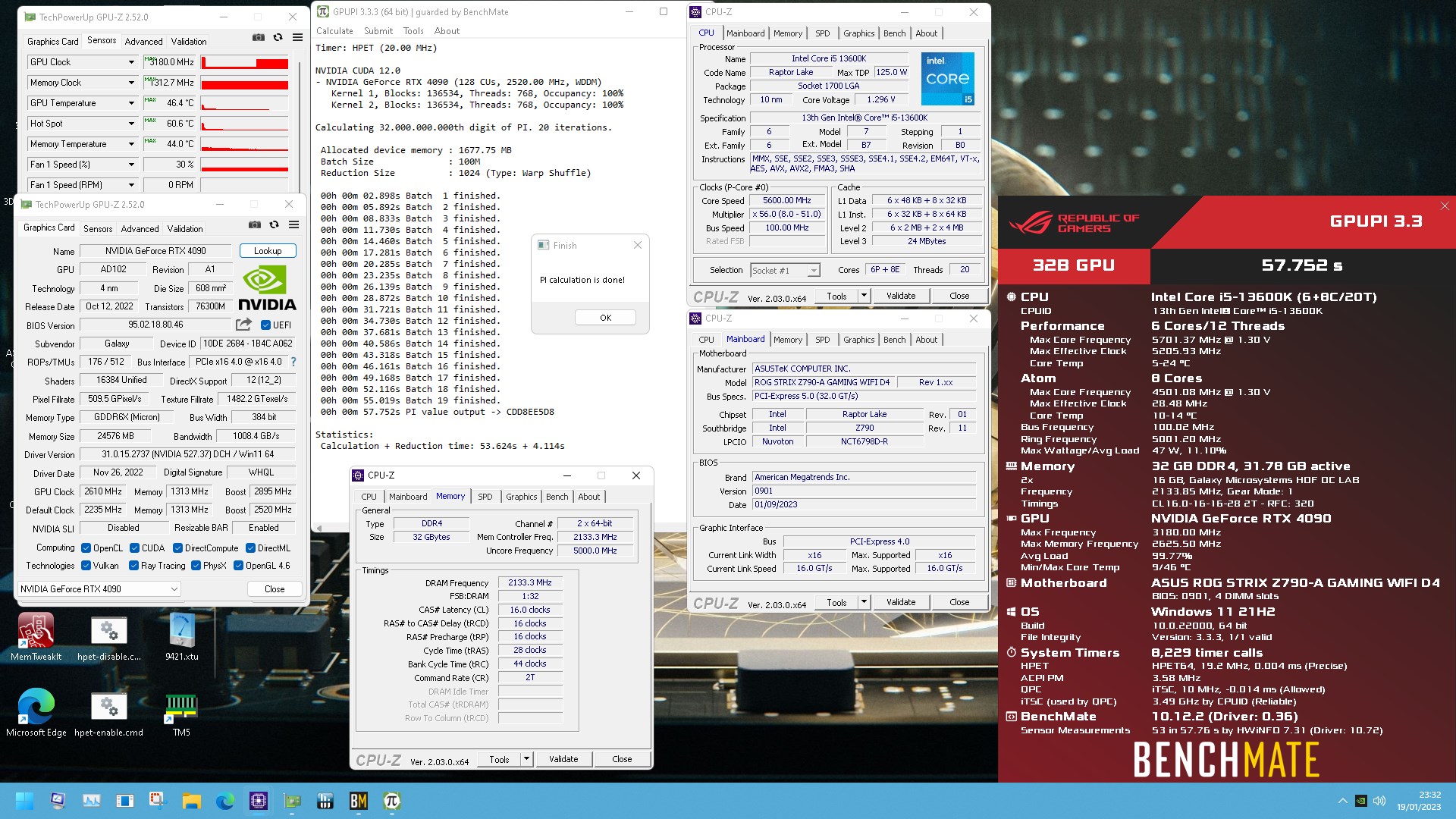This screenshot has height=819, width=1456.
Task: Open the Snipping Tool from the taskbar
Action: pos(158,801)
